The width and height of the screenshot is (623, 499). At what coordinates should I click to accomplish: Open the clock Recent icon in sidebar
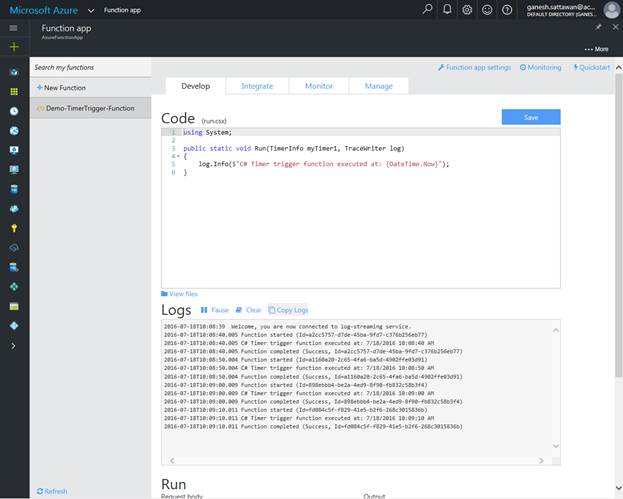point(13,111)
